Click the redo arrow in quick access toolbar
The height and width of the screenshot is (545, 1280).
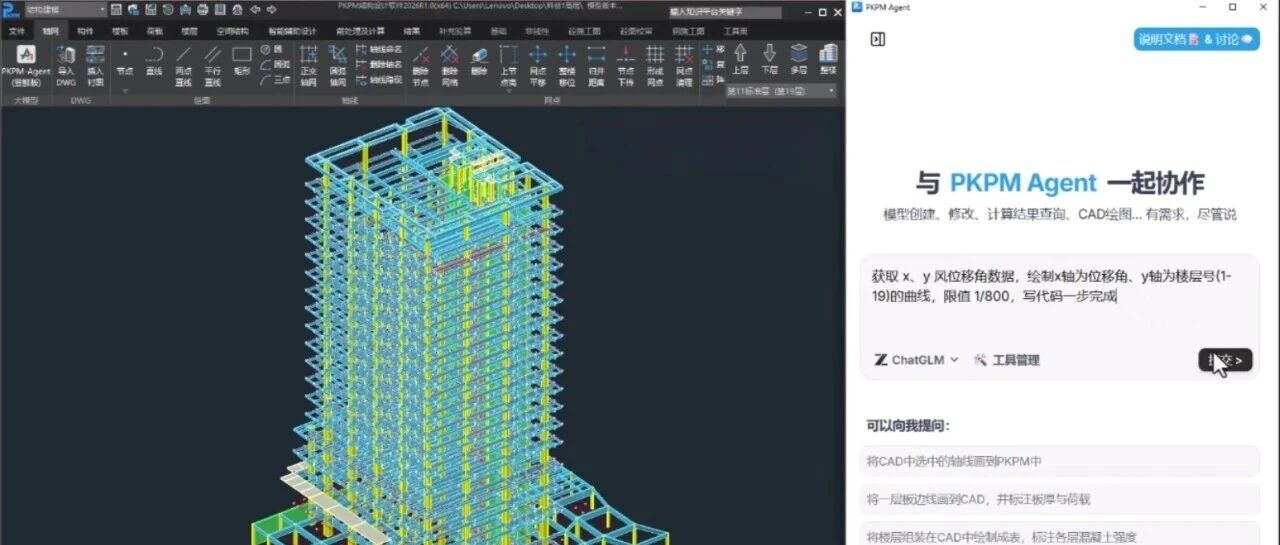click(x=271, y=10)
